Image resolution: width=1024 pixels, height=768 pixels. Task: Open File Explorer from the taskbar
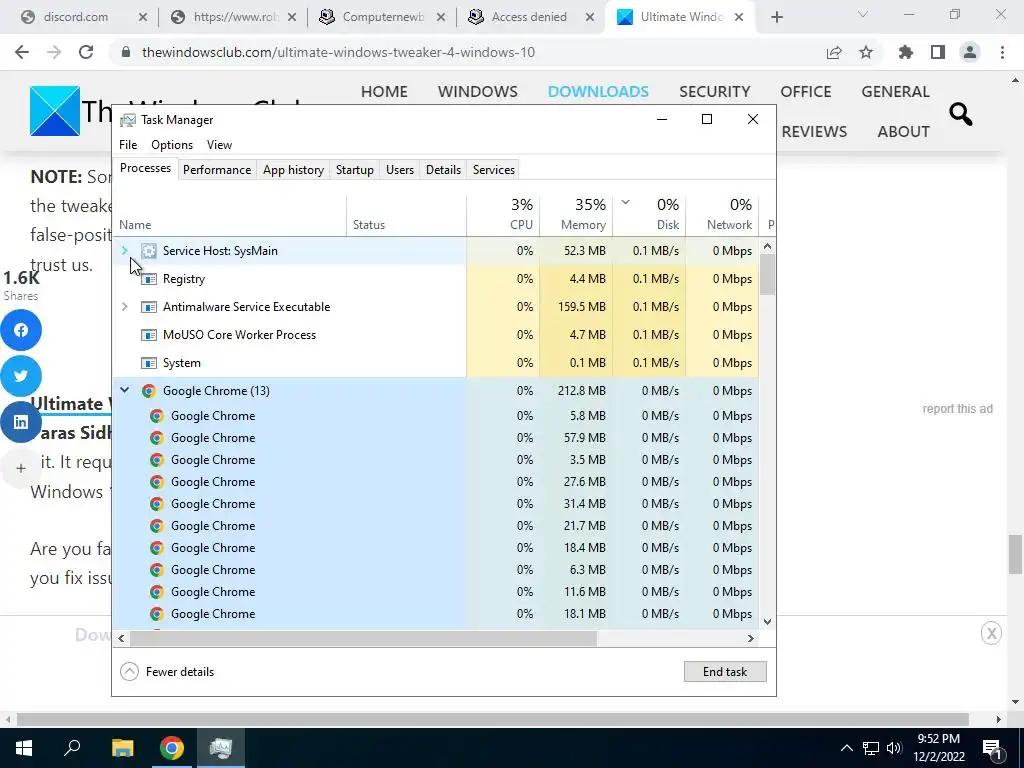point(122,748)
